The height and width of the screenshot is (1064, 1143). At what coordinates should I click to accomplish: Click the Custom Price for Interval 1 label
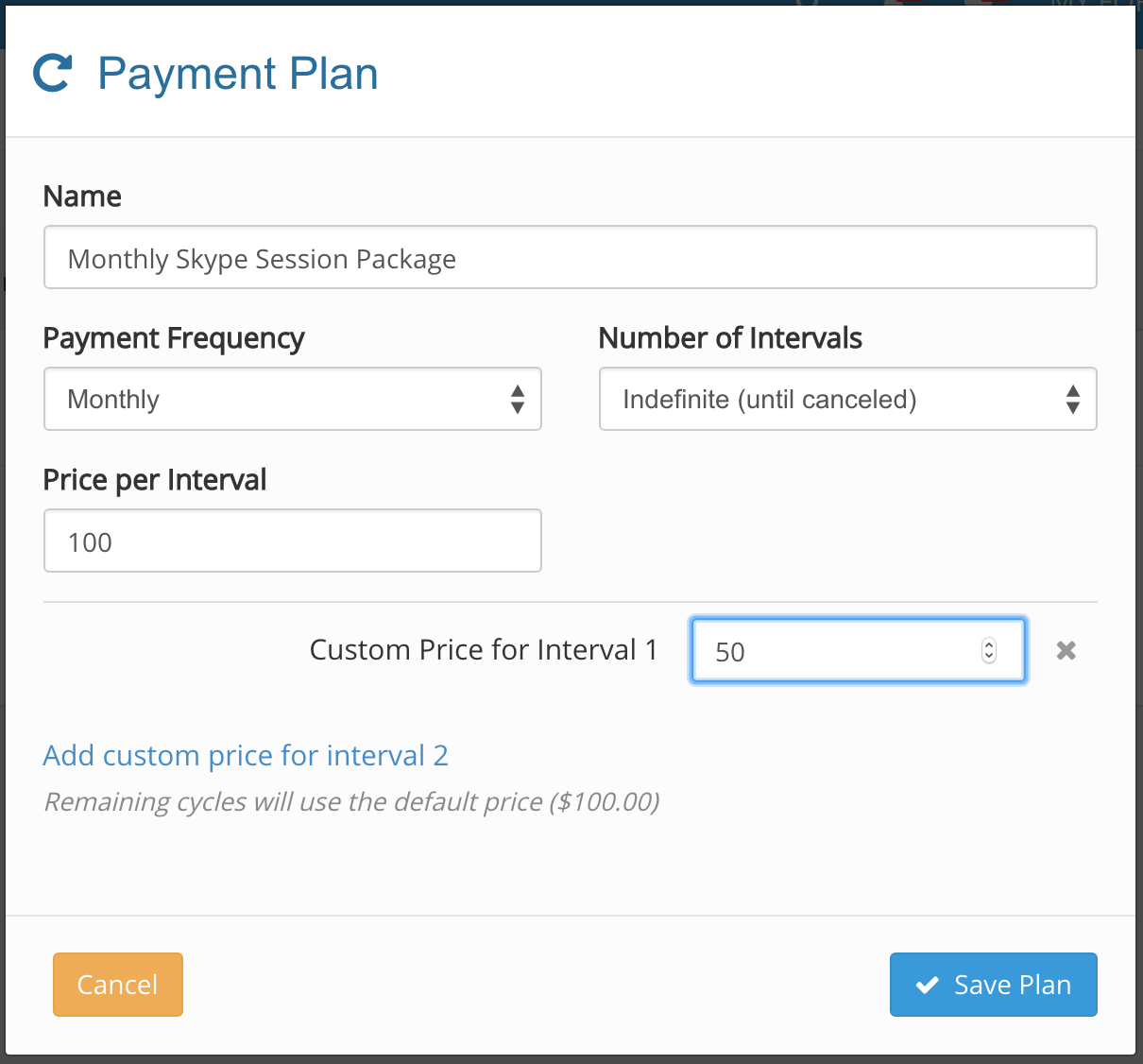point(483,649)
